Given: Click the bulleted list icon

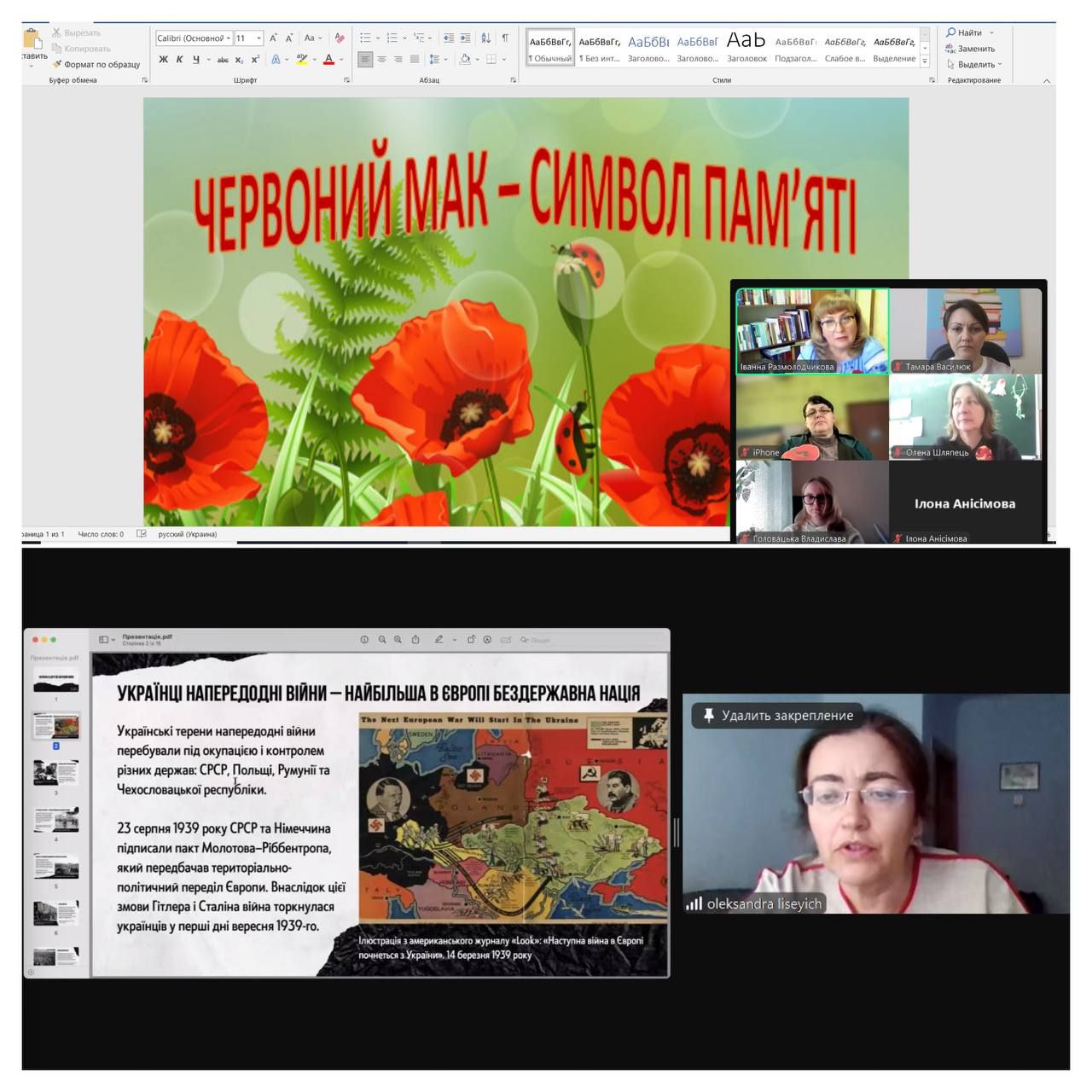Looking at the screenshot, I should click(x=365, y=38).
